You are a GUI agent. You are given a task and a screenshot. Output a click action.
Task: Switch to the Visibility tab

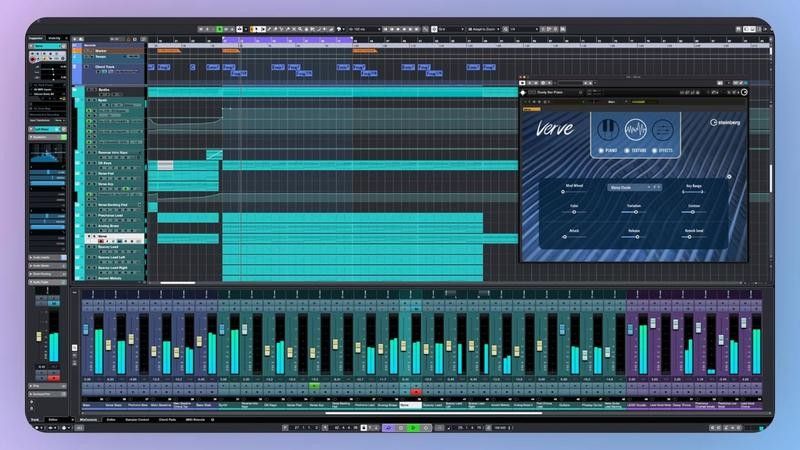(55, 38)
